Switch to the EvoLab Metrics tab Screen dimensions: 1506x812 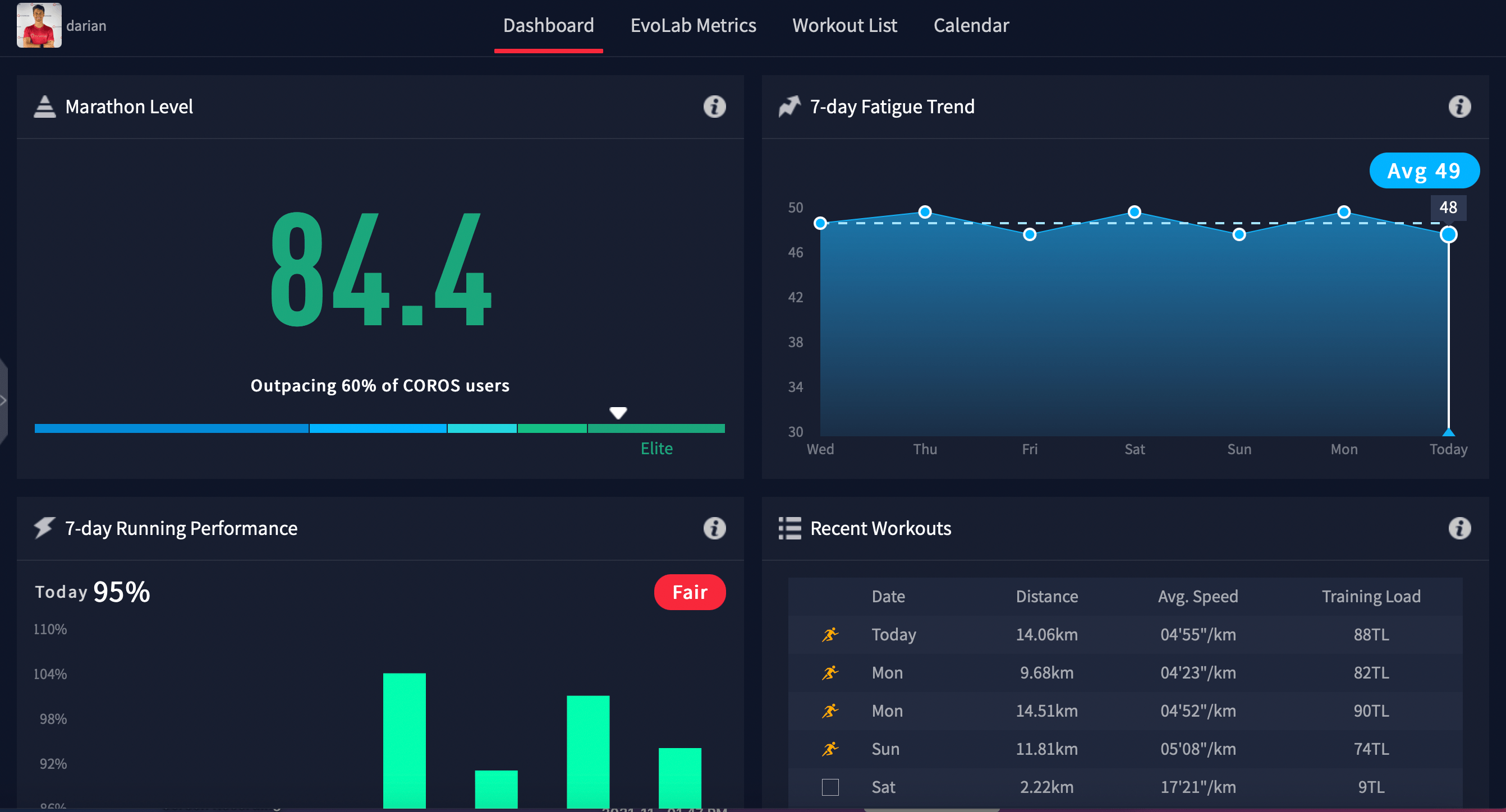pyautogui.click(x=693, y=25)
